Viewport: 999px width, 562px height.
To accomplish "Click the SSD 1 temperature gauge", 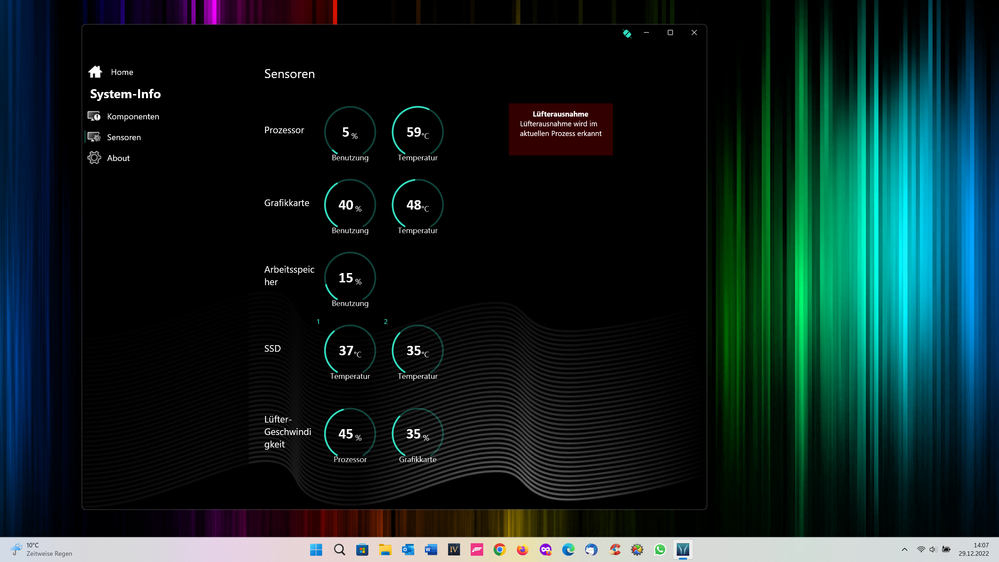I will (350, 351).
